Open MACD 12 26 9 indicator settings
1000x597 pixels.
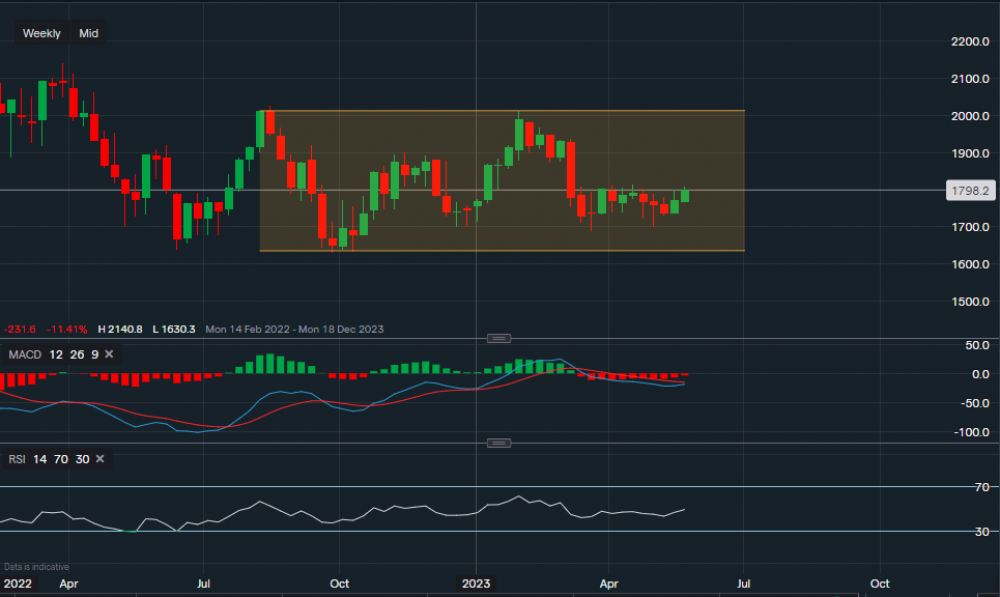point(50,354)
